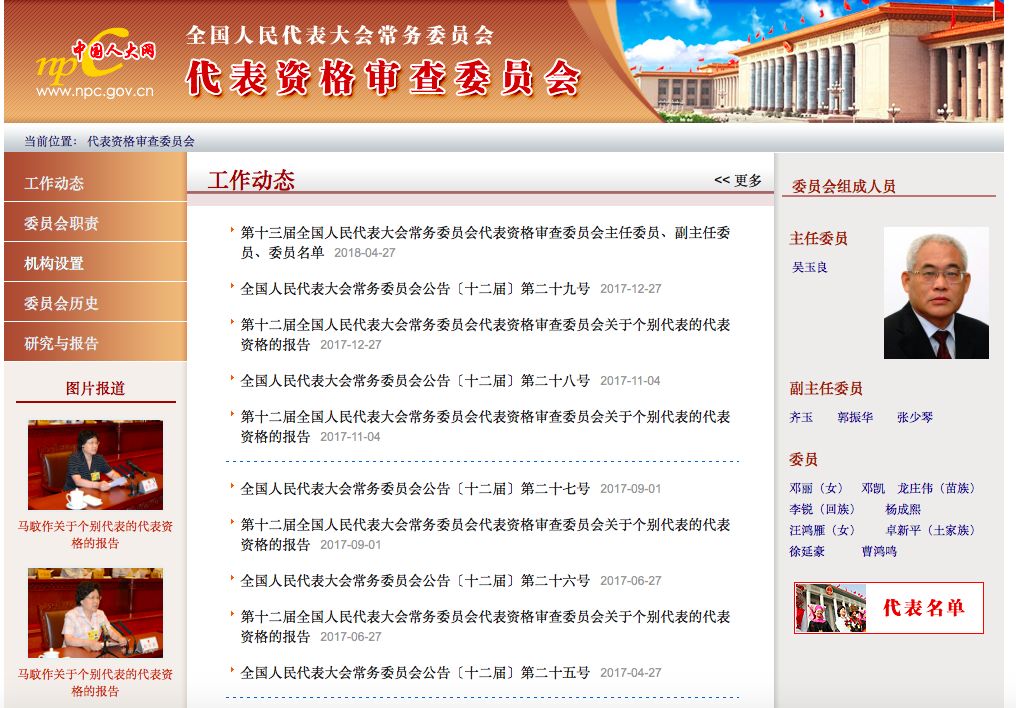Open the 第二十九号 announcement link
The height and width of the screenshot is (708, 1016).
pyautogui.click(x=415, y=288)
